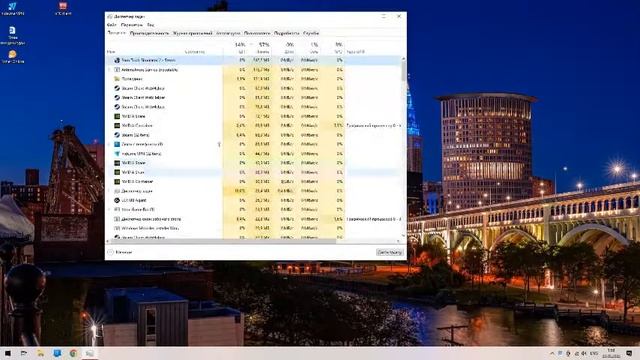This screenshot has height=360, width=640.
Task: Open the Файл menu in Task Manager
Action: 111,25
